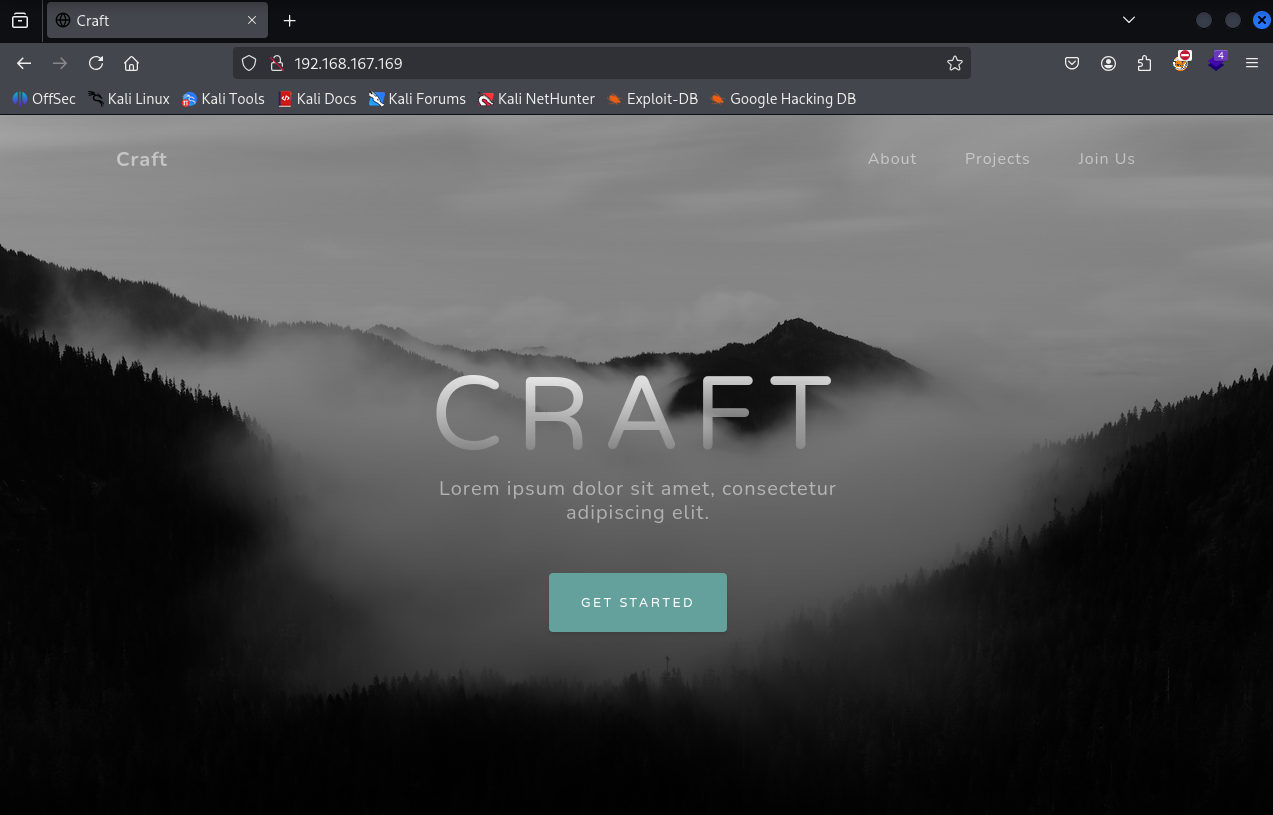1273x815 pixels.
Task: Click the browser back arrow button
Action: [24, 63]
